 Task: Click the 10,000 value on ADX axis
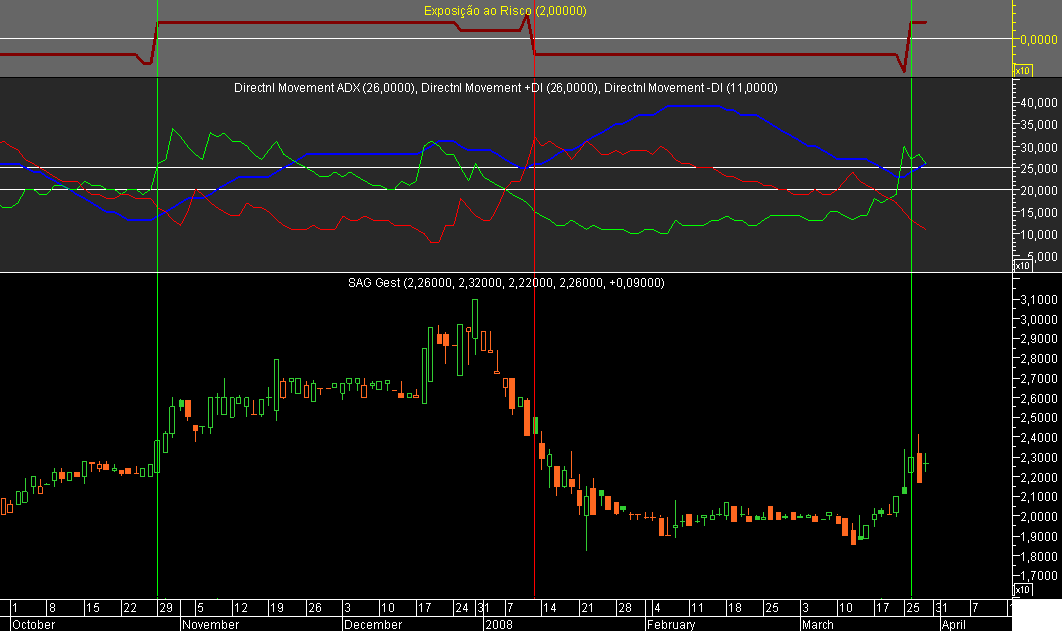[x=1039, y=234]
